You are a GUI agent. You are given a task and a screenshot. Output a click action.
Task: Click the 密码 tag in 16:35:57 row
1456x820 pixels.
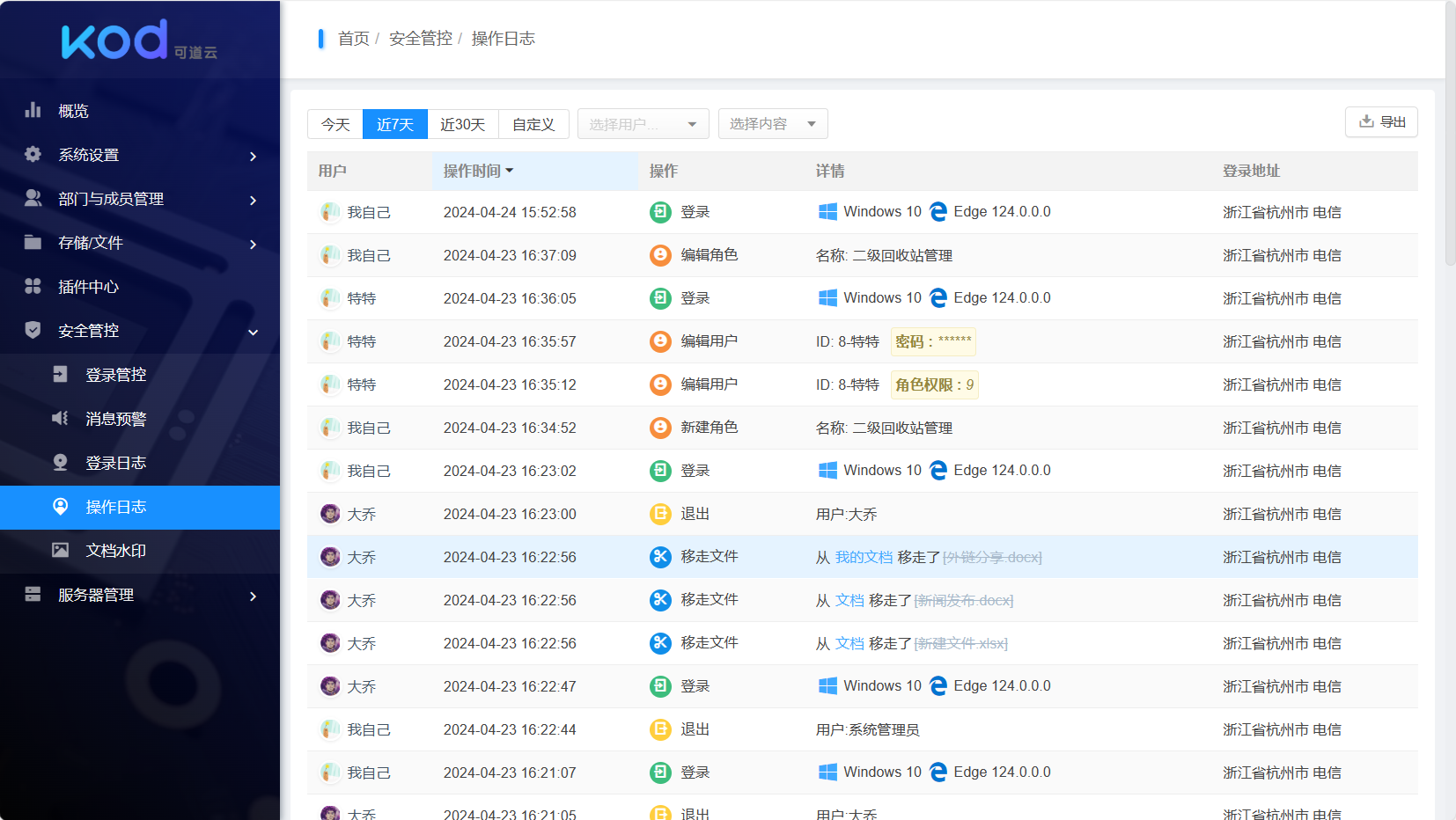tap(933, 341)
